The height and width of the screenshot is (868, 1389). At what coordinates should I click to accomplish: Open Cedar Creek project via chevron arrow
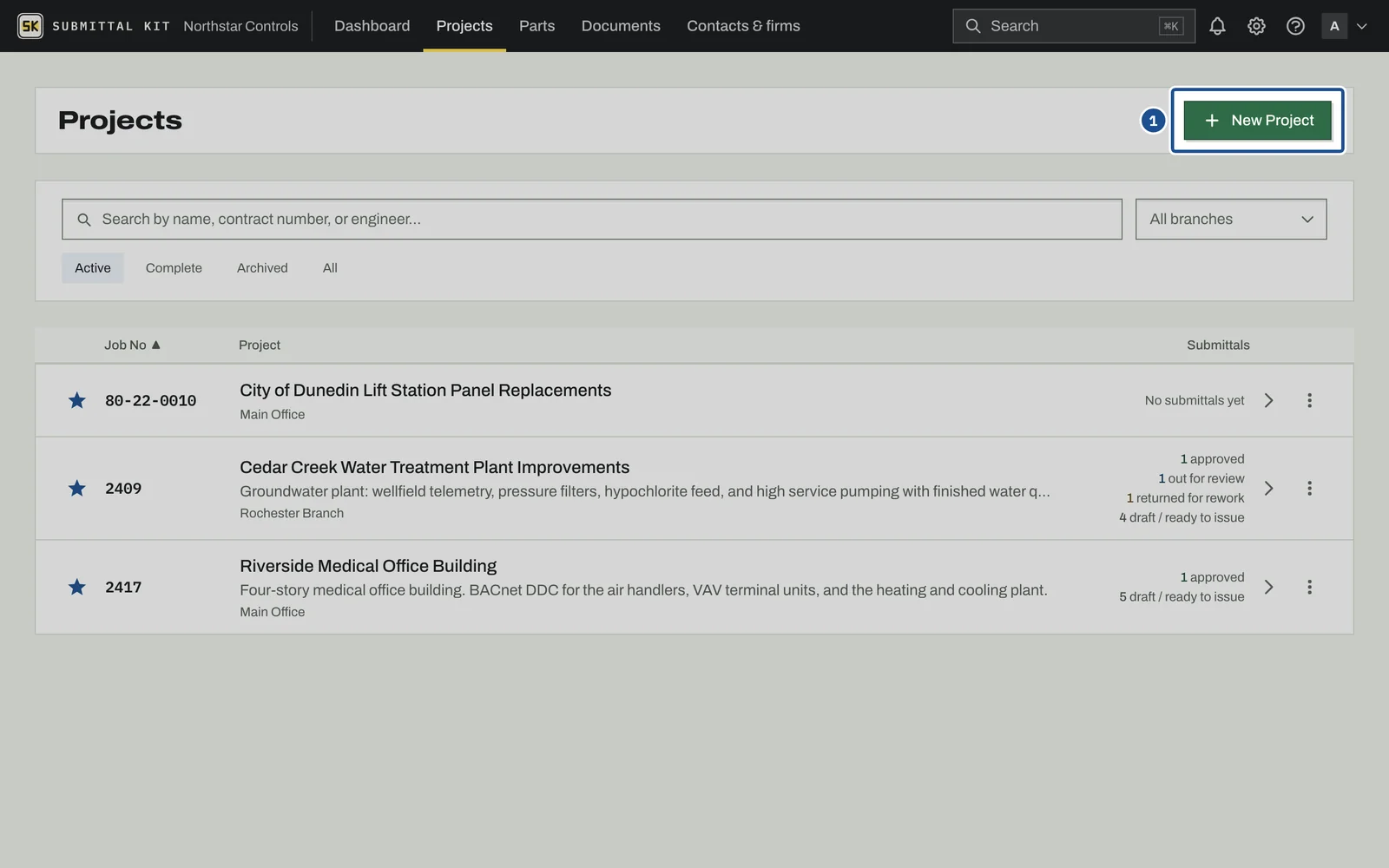(1269, 489)
